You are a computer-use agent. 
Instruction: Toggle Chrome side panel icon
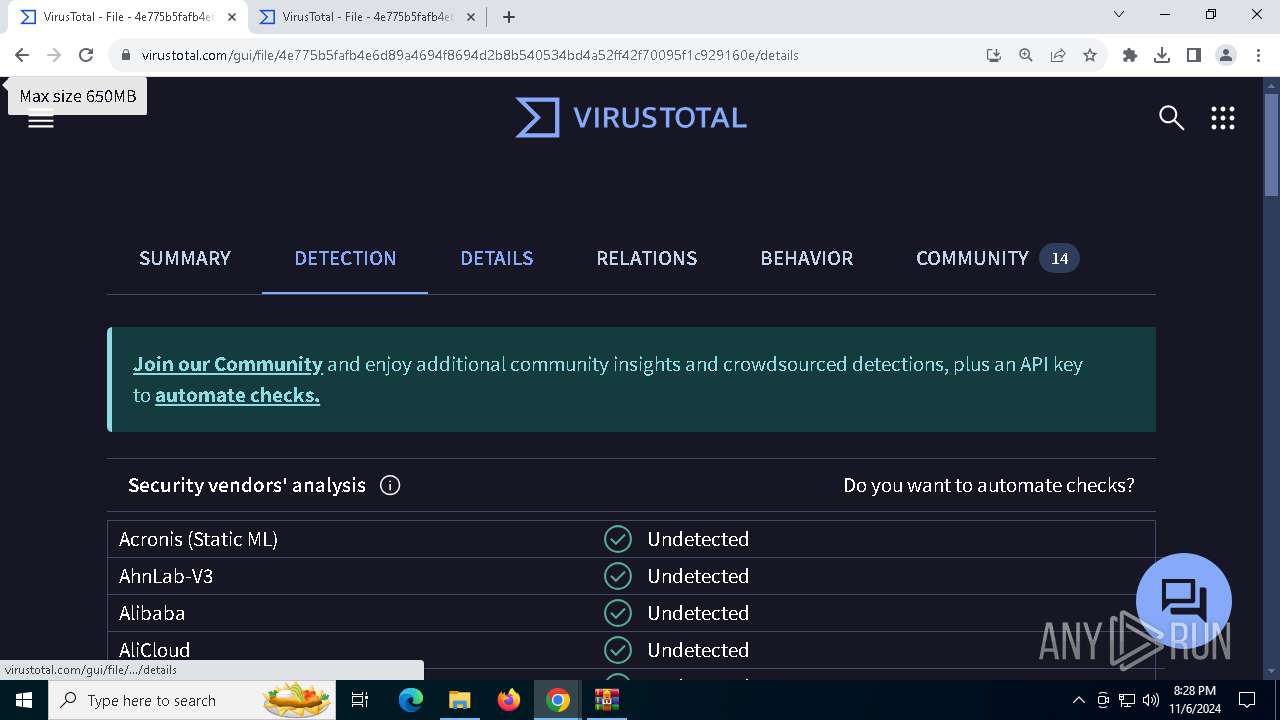point(1194,55)
